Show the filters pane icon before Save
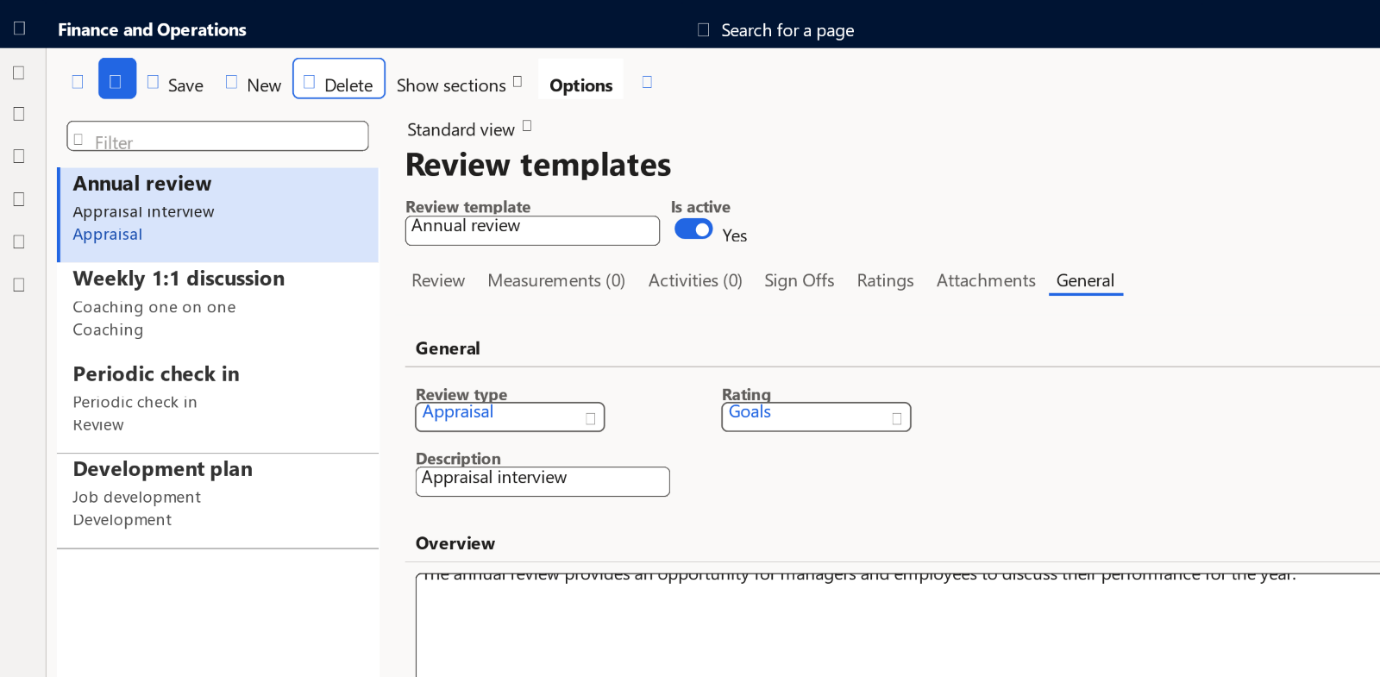Screen dimensions: 1380x677 coord(77,82)
